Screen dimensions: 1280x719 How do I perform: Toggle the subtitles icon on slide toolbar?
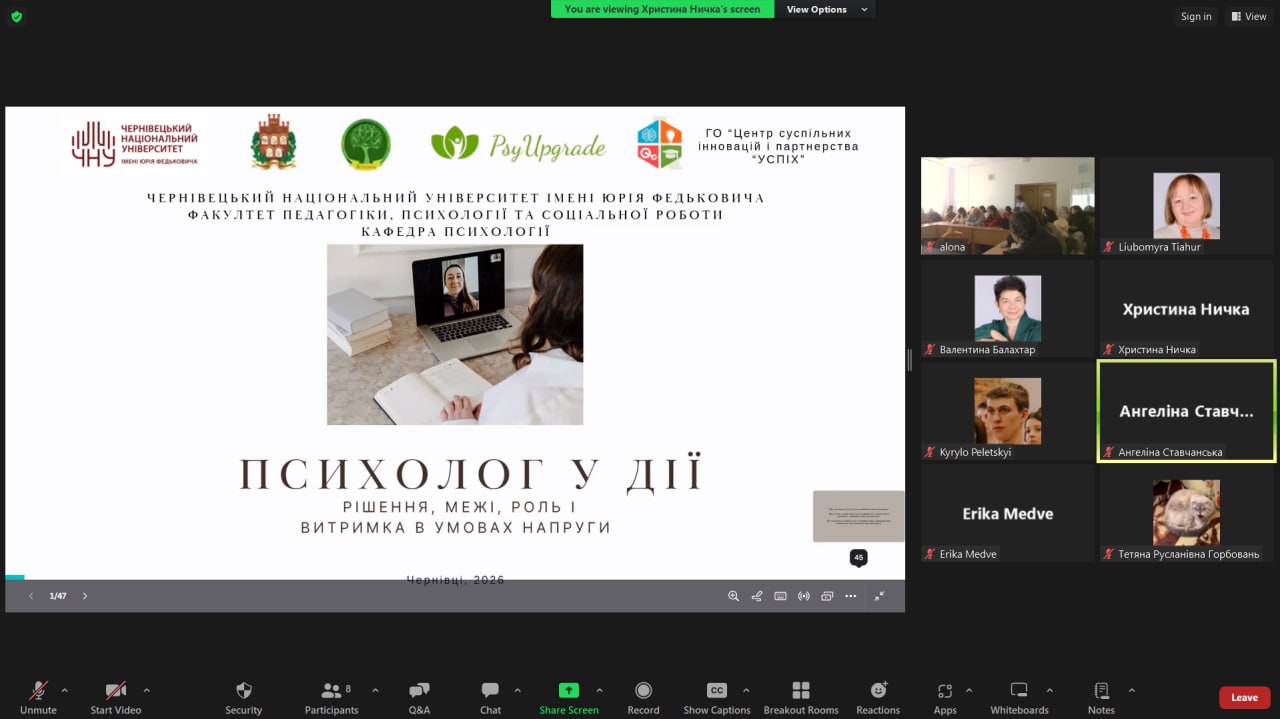pos(780,596)
